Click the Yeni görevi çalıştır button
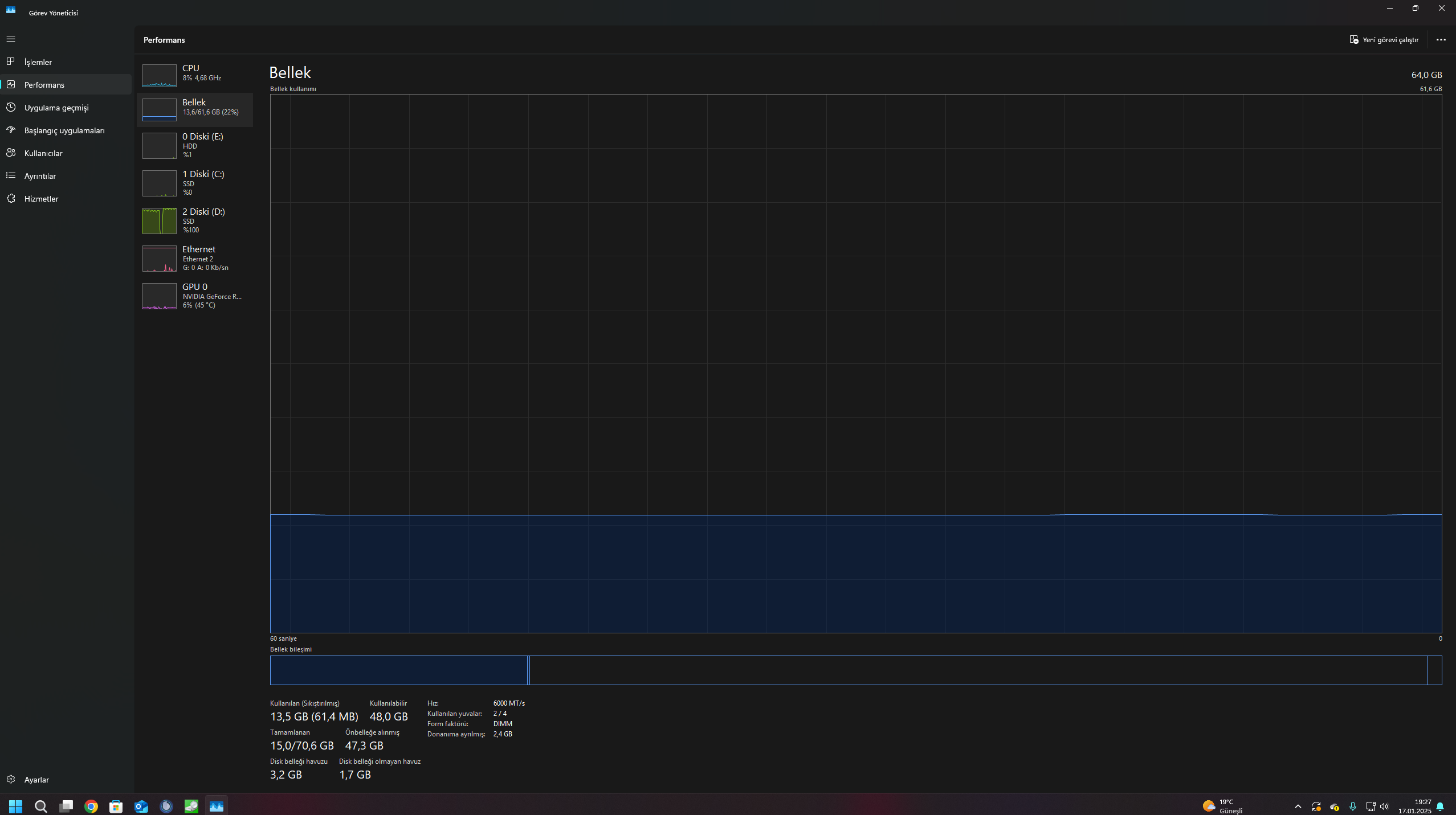Image resolution: width=1456 pixels, height=815 pixels. 1384,40
